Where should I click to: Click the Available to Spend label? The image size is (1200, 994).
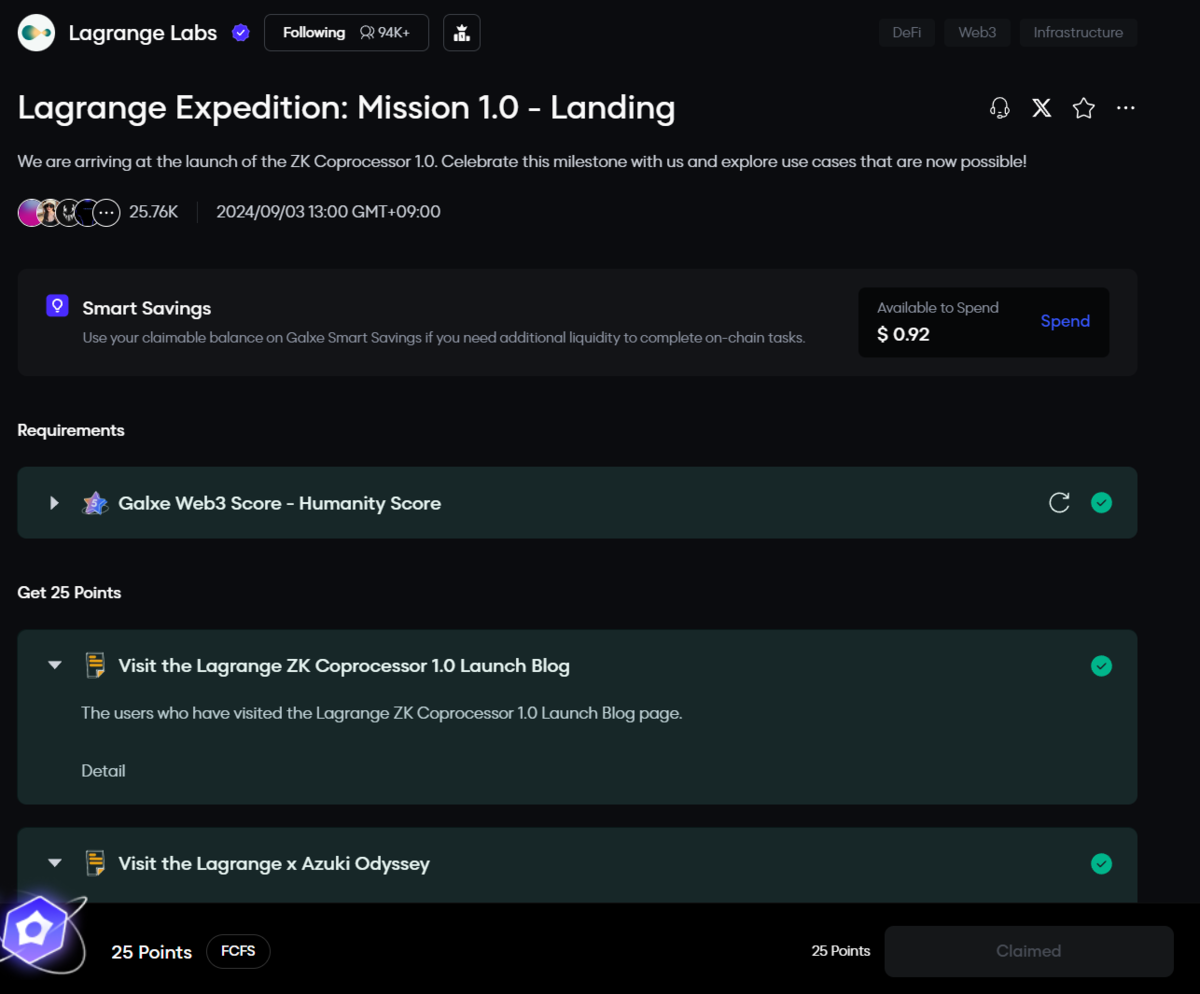[938, 308]
